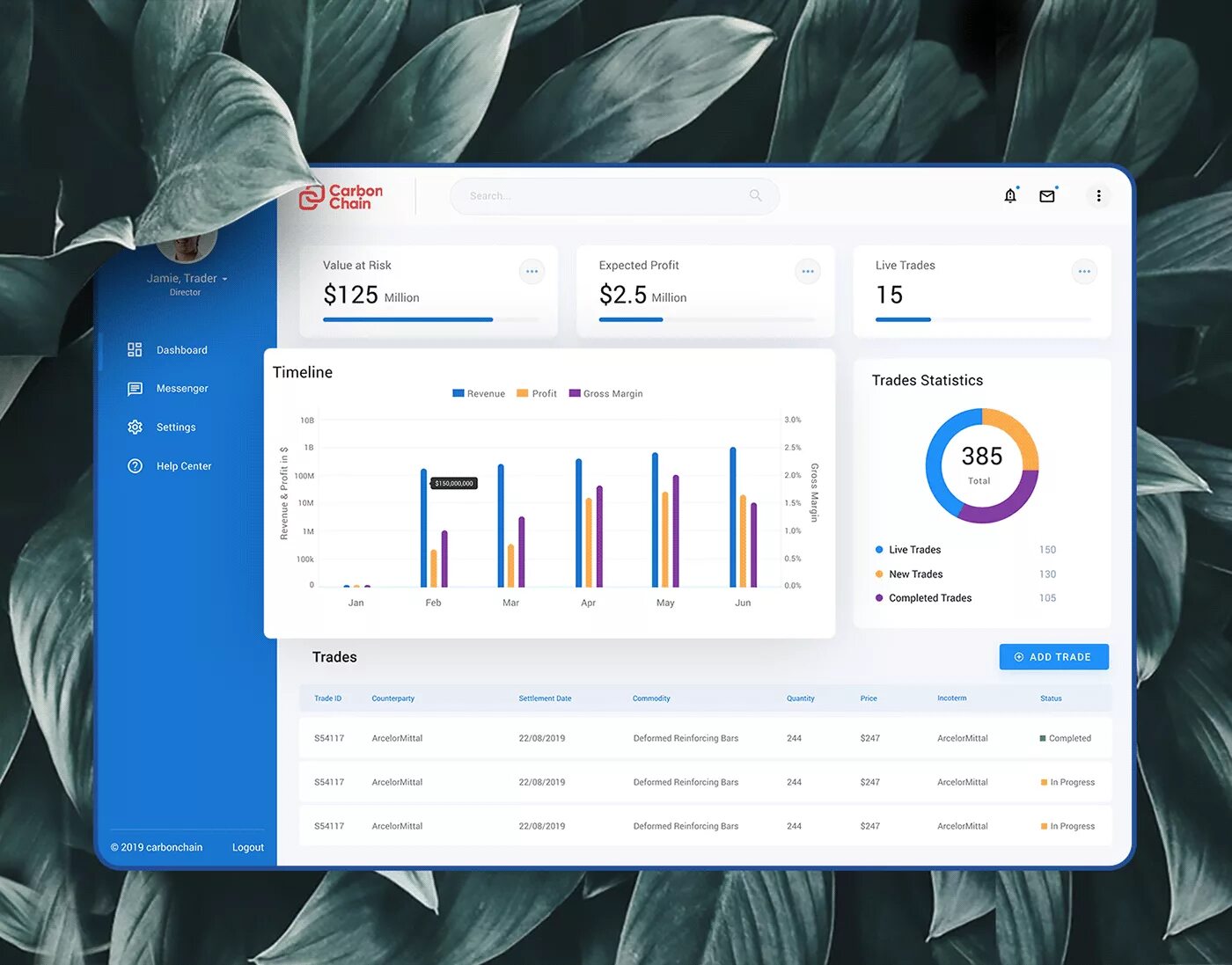The width and height of the screenshot is (1232, 965).
Task: Click into the Search field
Action: (614, 195)
